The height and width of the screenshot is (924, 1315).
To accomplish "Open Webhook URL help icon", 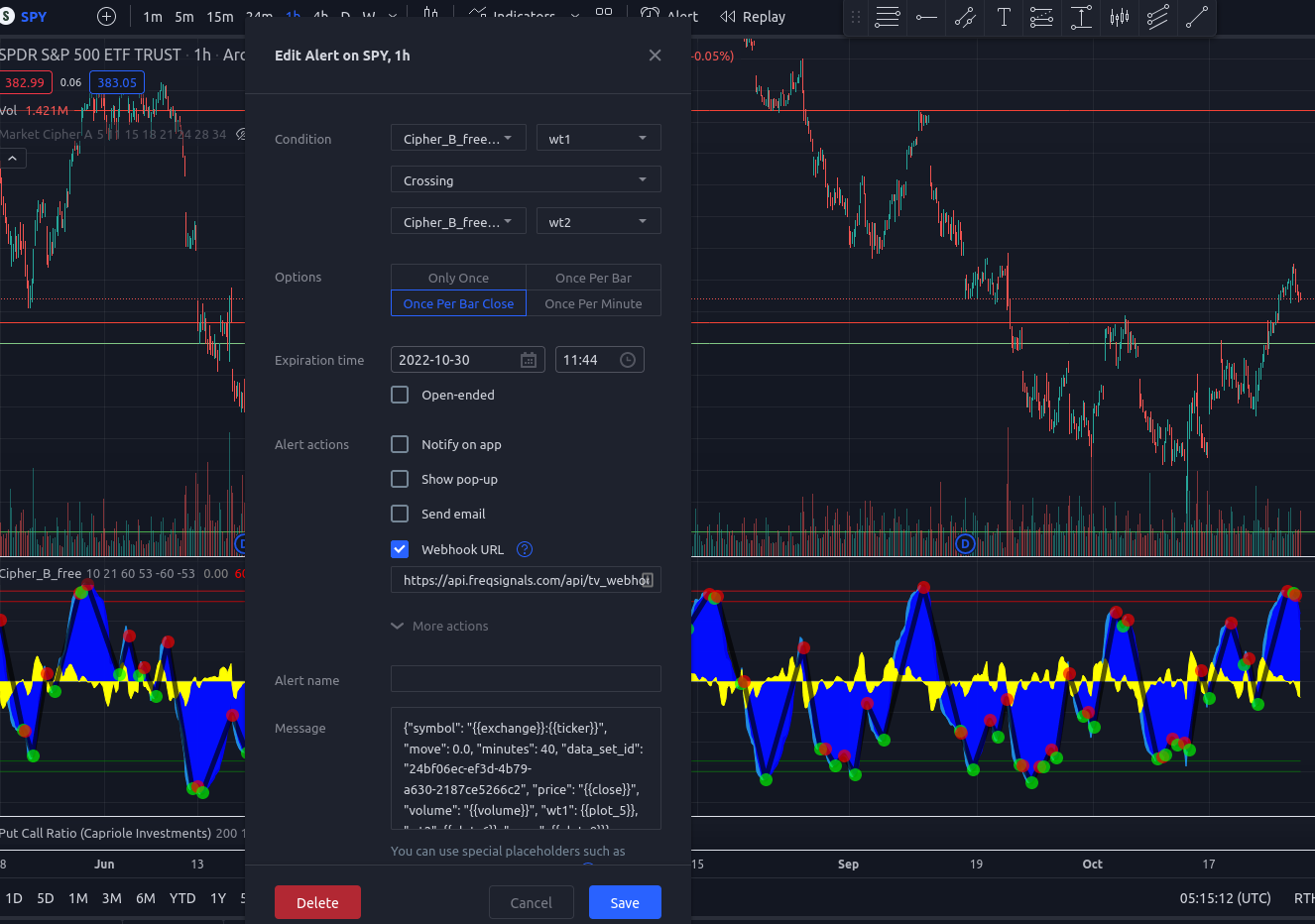I will coord(526,549).
